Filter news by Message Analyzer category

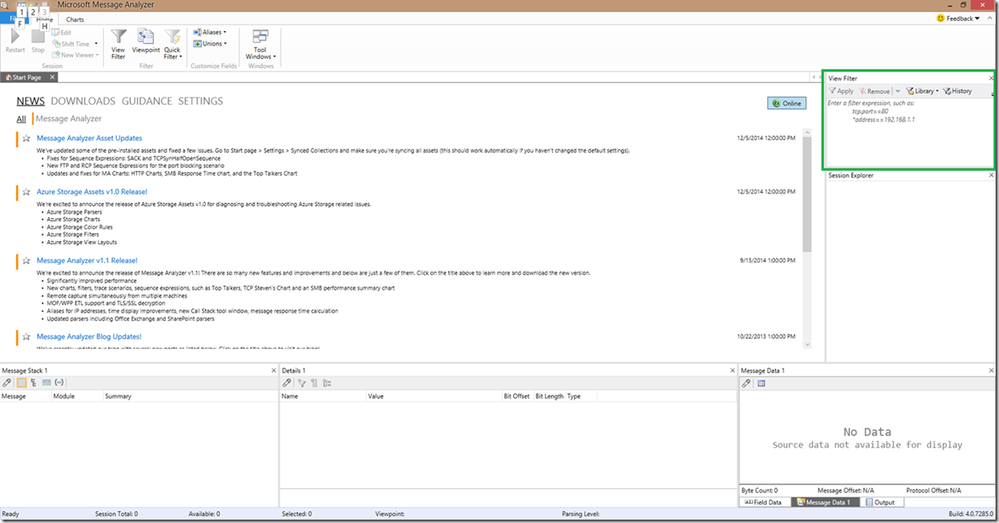pos(68,118)
